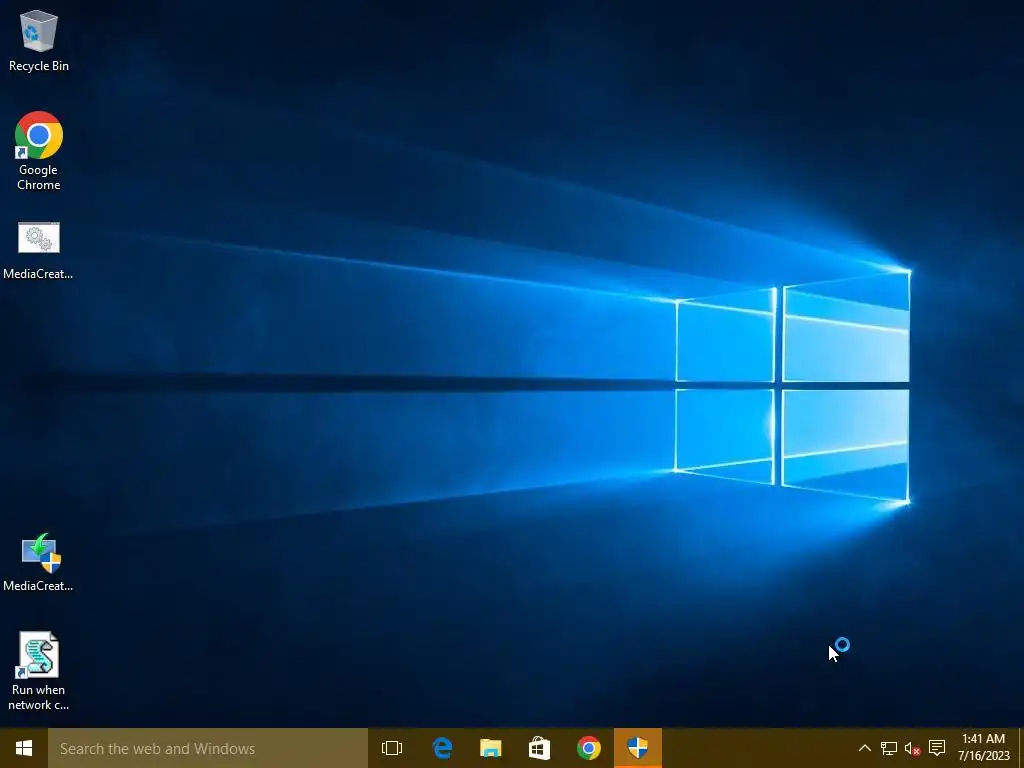Viewport: 1024px width, 768px height.
Task: Open the Windows Start menu
Action: coord(24,748)
